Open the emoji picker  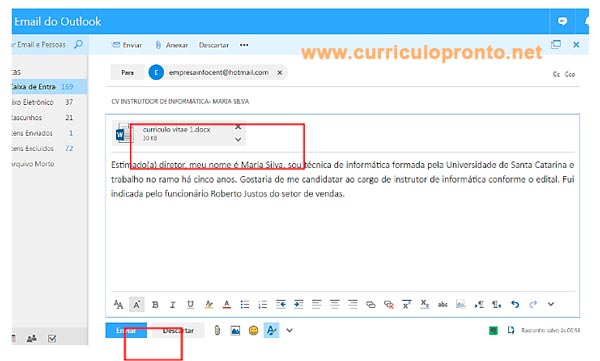[253, 330]
